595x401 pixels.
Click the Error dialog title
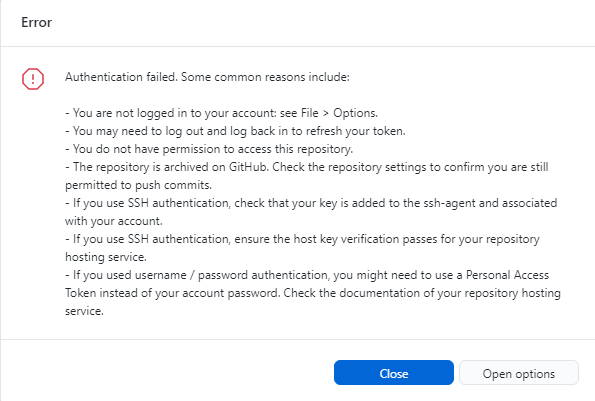[x=36, y=22]
